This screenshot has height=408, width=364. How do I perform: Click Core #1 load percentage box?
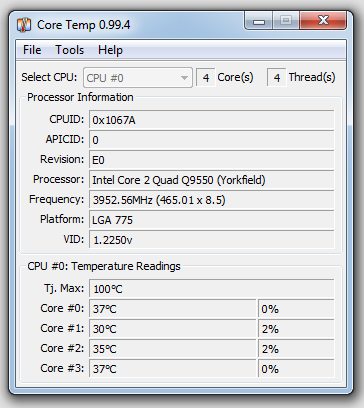pyautogui.click(x=296, y=329)
